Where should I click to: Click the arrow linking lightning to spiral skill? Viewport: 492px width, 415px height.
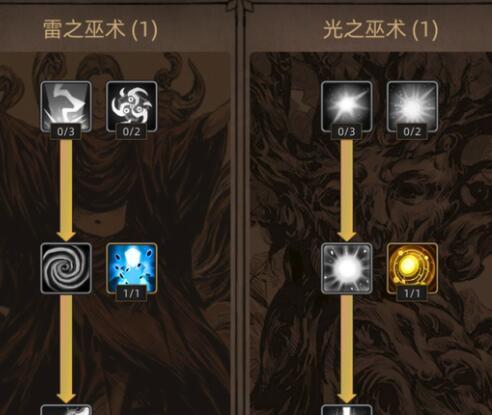pos(66,190)
